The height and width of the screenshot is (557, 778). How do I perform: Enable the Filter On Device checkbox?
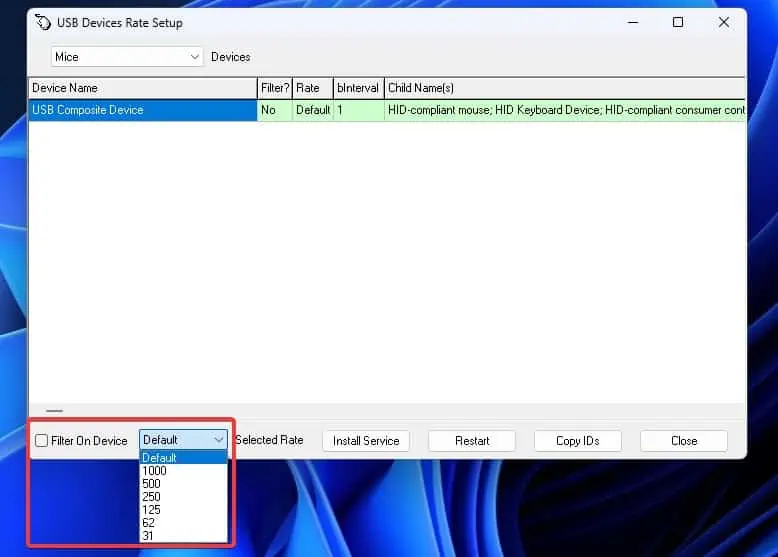[41, 441]
